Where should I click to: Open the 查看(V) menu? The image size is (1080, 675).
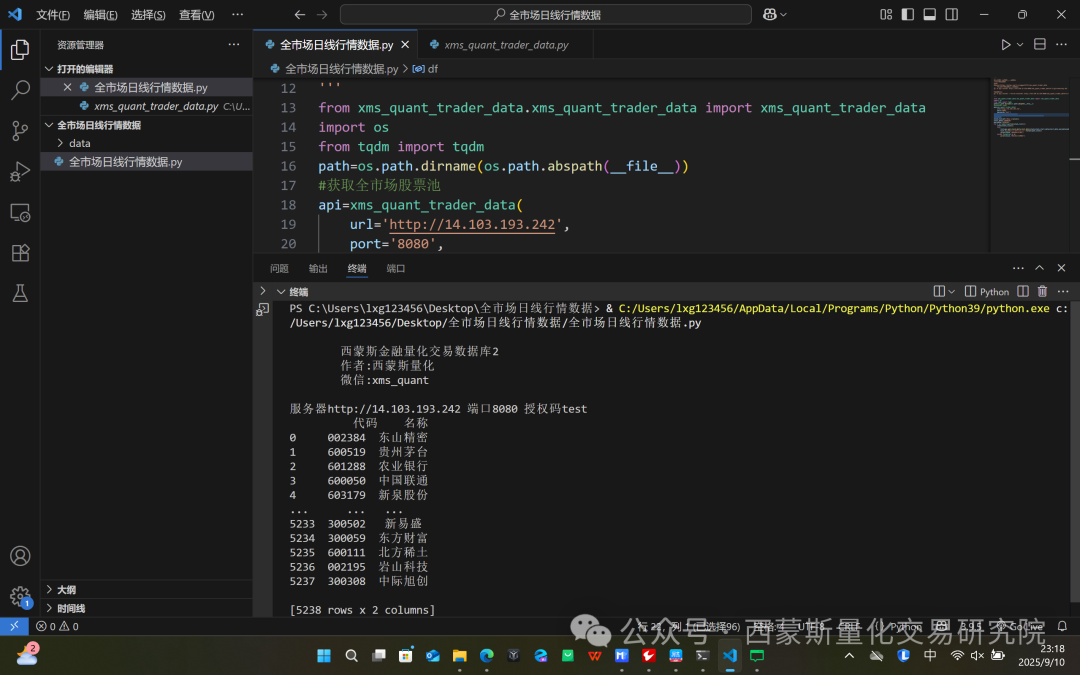[x=196, y=14]
